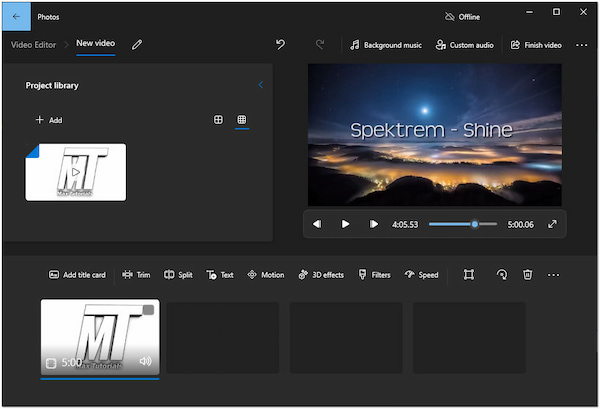Open storyboard more options menu

tap(553, 275)
